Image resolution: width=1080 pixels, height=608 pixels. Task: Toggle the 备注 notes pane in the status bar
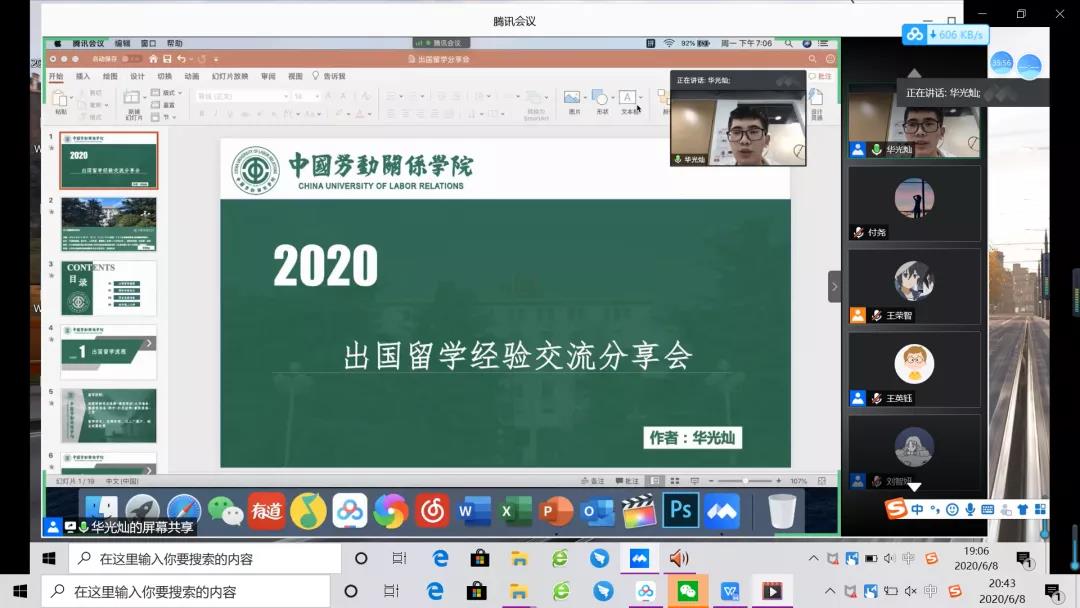click(x=592, y=481)
